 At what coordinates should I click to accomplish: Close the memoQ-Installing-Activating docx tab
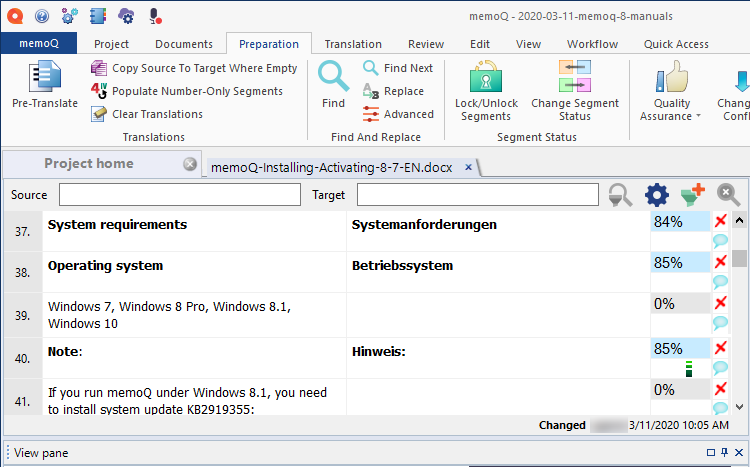point(469,167)
